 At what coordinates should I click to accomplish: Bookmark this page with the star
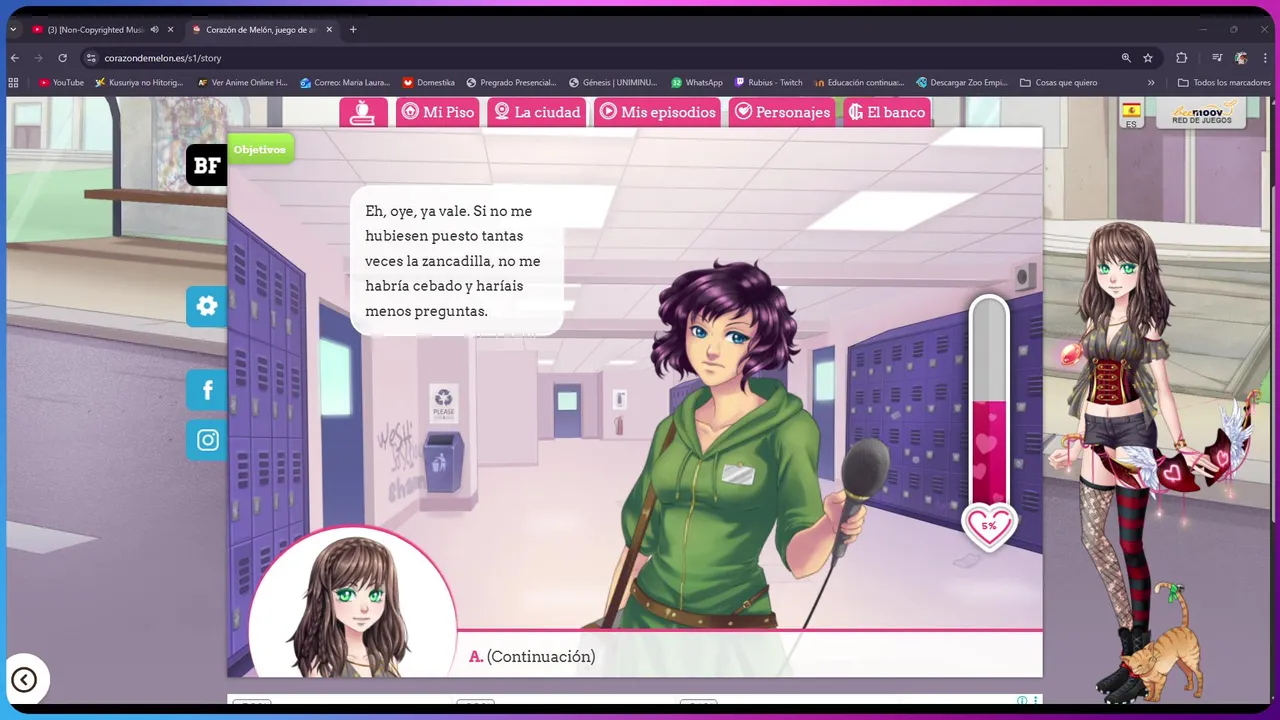tap(1148, 58)
